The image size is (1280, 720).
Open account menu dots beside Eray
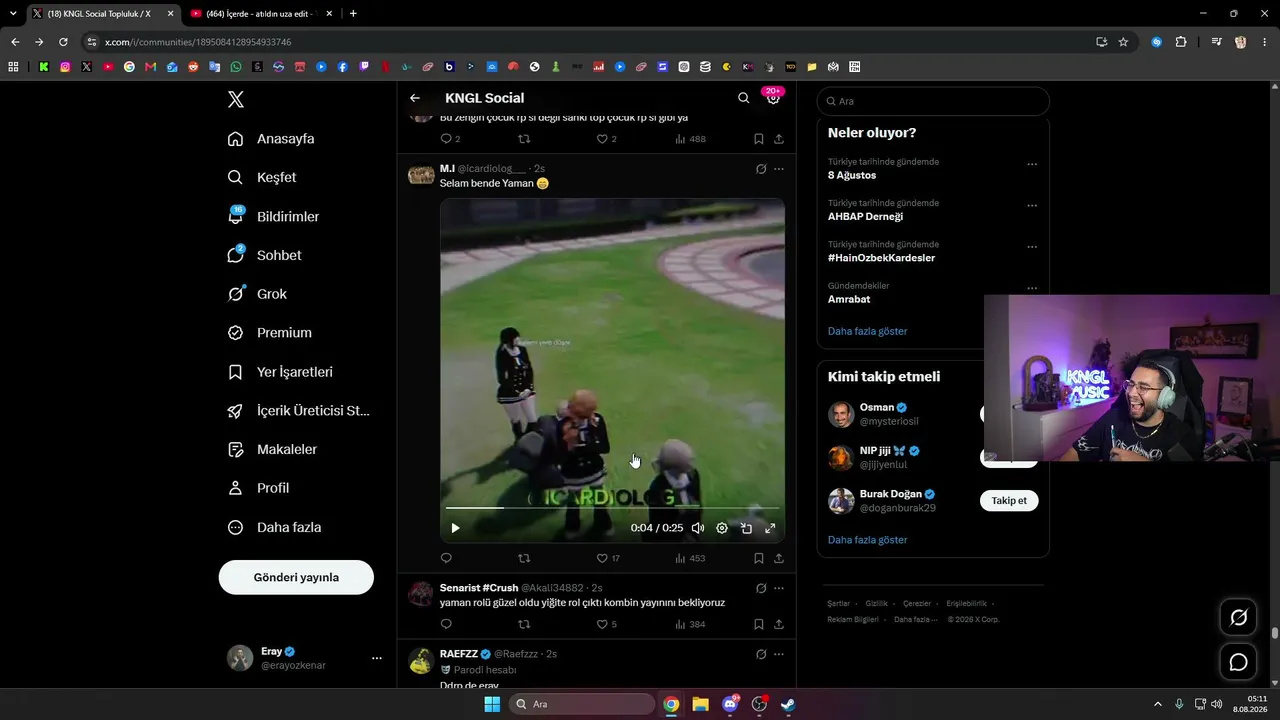(377, 658)
